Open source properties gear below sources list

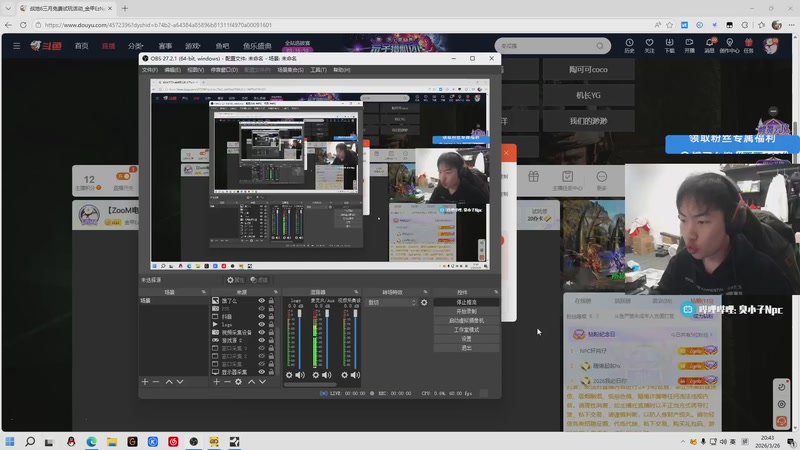(238, 382)
